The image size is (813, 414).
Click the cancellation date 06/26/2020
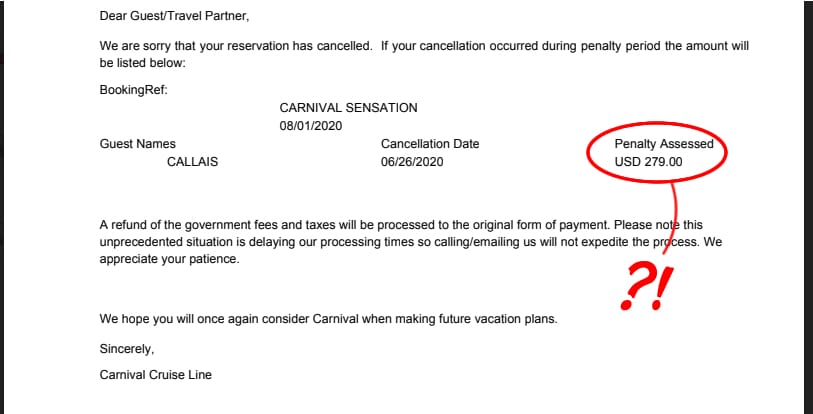coord(412,162)
